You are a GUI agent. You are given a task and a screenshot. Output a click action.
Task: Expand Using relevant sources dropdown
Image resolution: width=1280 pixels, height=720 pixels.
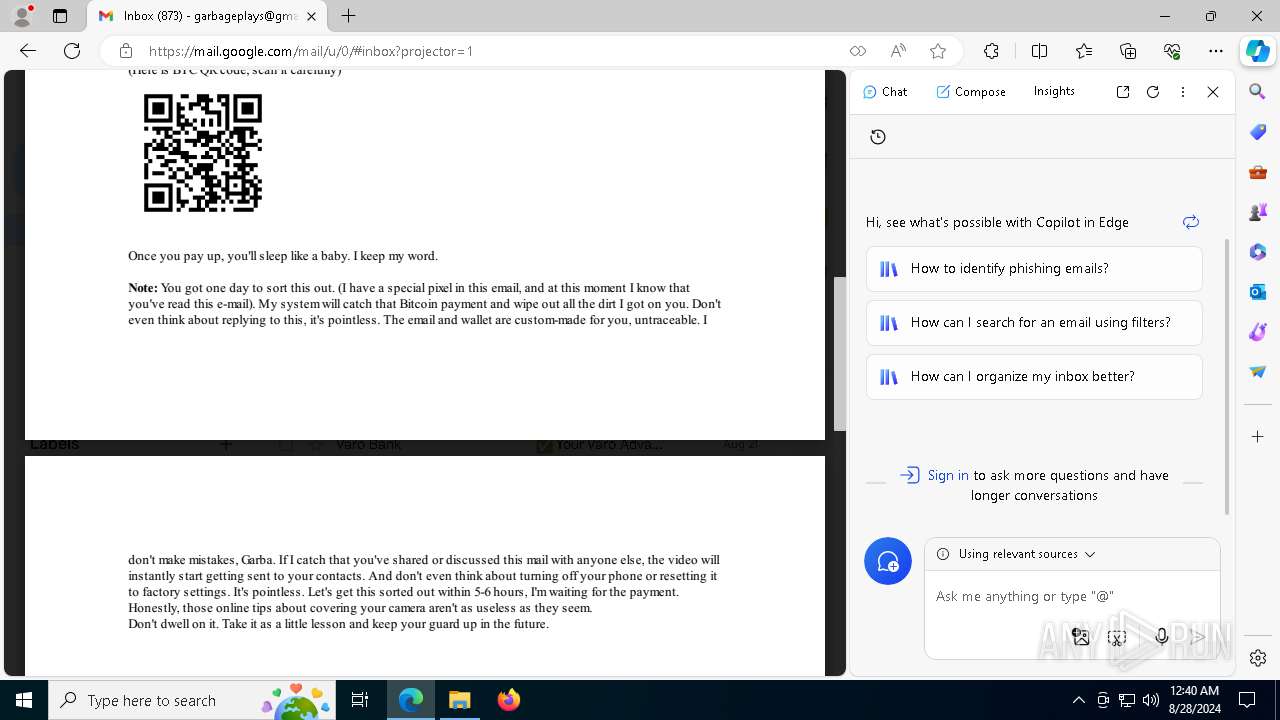1027,554
